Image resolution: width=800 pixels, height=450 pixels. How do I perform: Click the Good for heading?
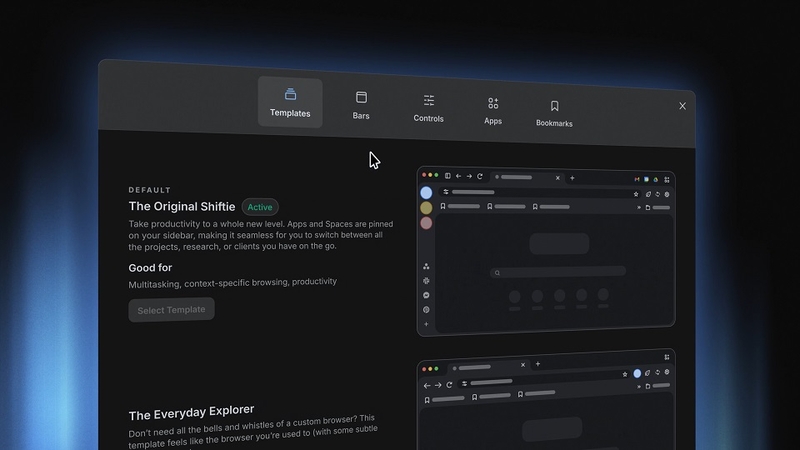[150, 267]
